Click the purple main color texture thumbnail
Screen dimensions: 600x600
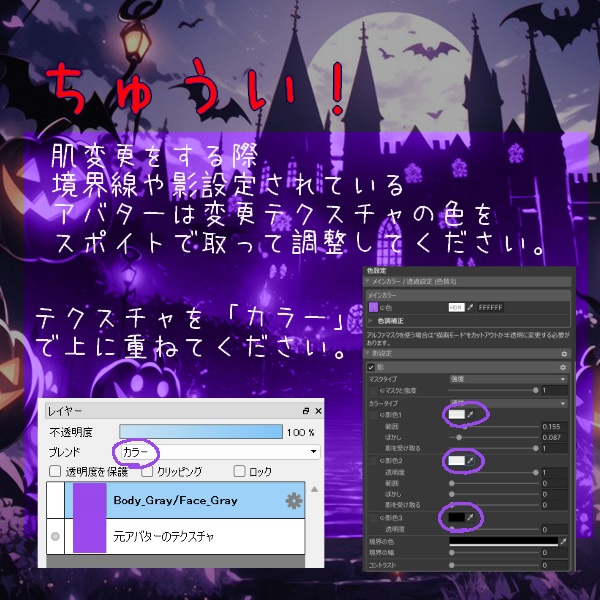coord(373,307)
